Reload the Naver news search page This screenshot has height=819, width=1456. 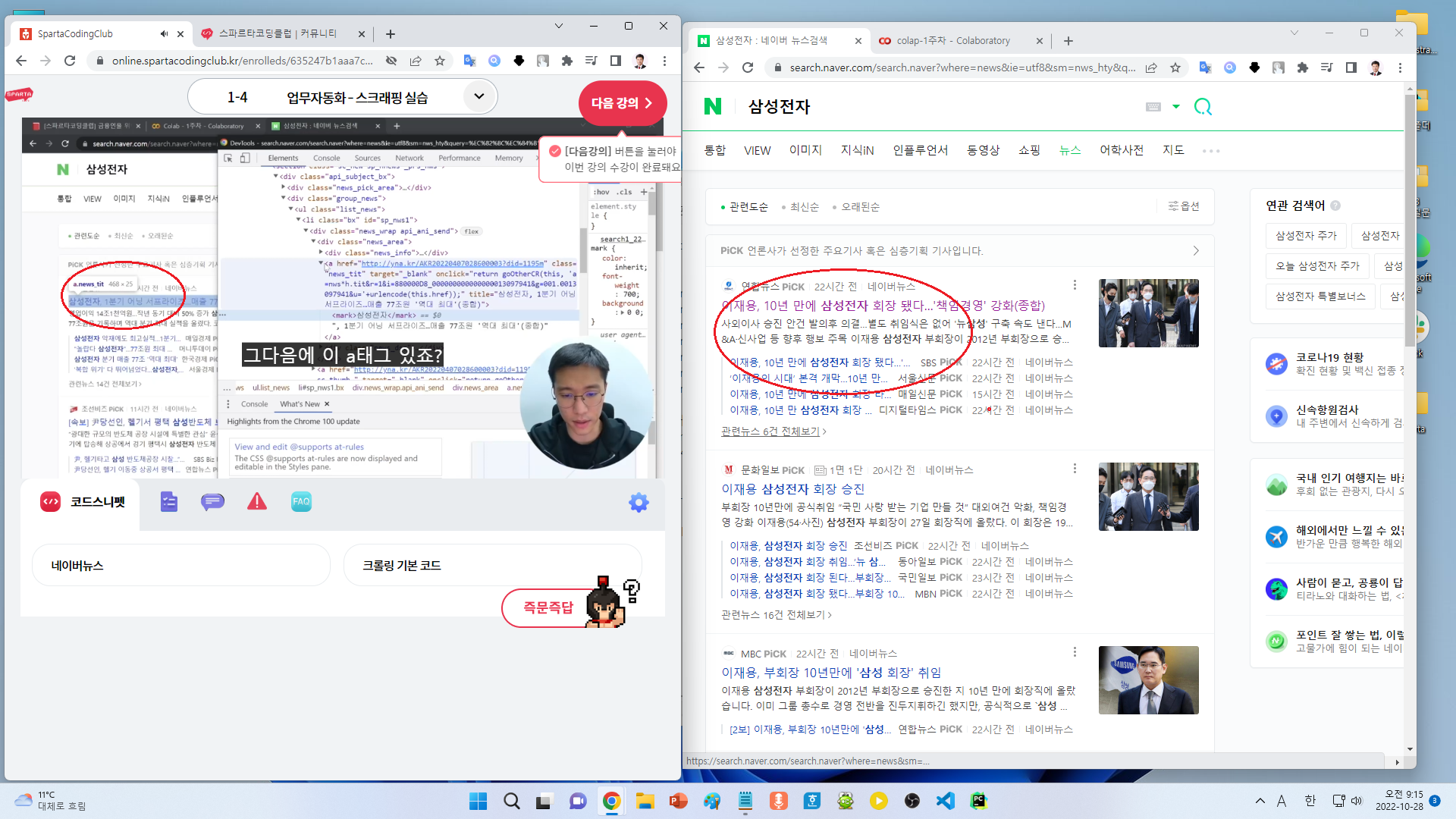click(748, 67)
